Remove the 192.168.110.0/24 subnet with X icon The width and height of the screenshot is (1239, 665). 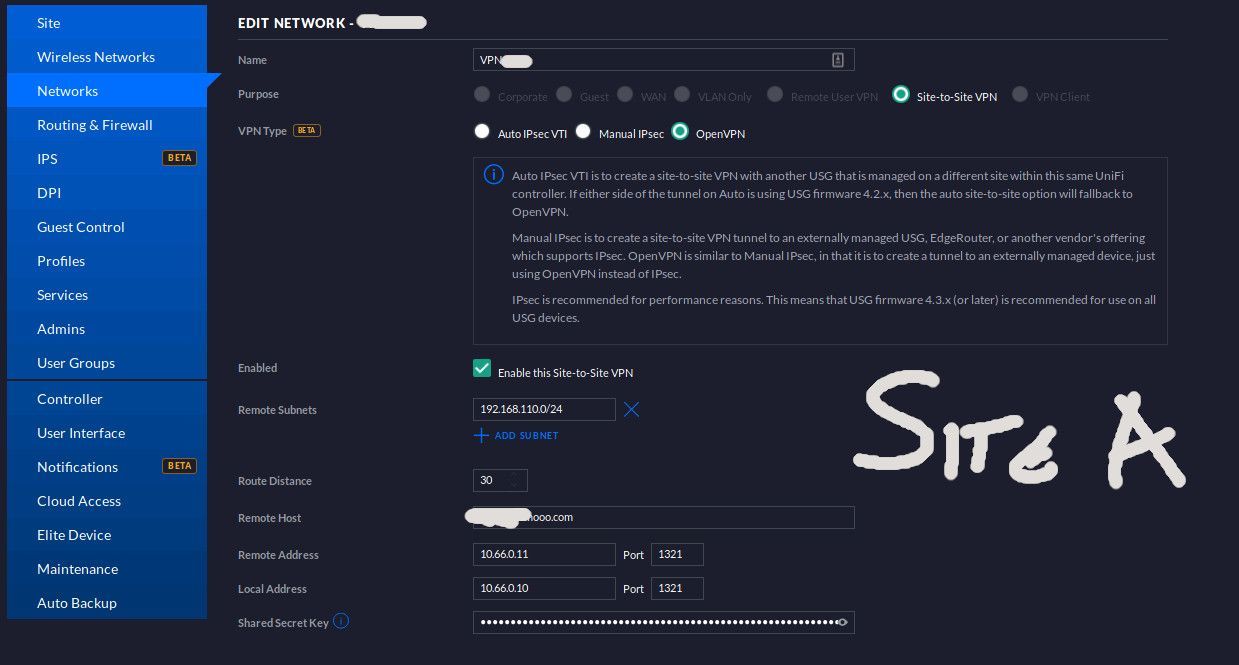pyautogui.click(x=631, y=409)
